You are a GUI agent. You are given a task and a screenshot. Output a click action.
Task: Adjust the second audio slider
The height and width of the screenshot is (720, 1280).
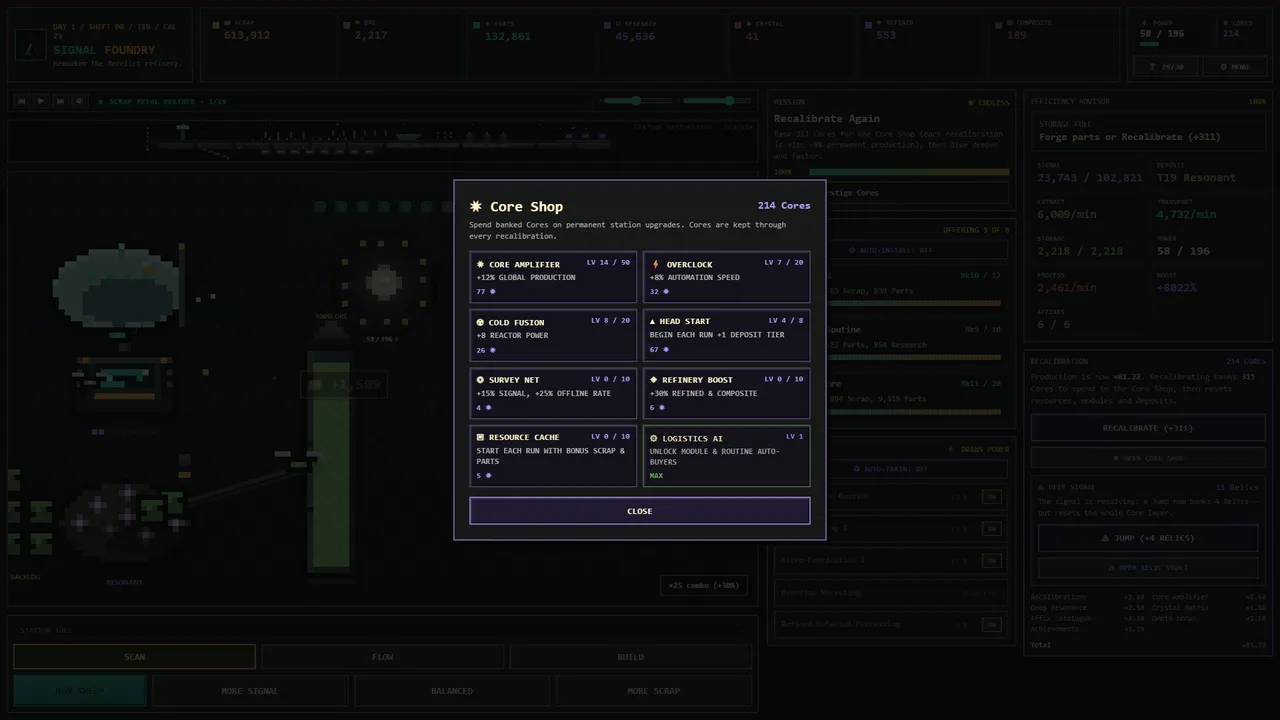718,101
